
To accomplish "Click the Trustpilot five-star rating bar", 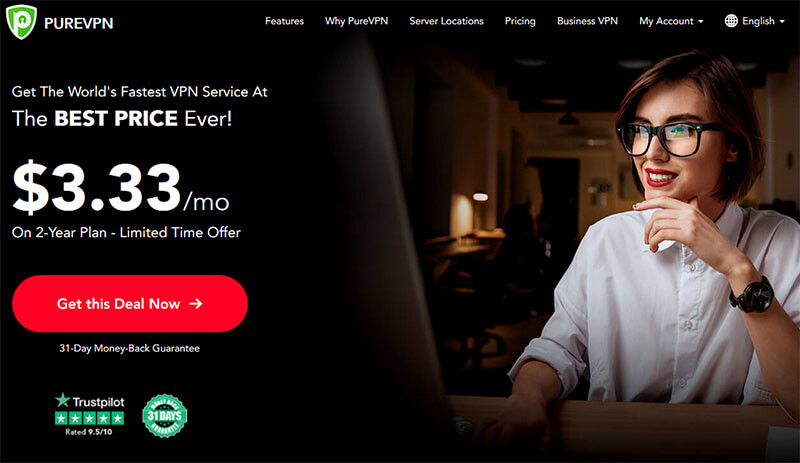I will (x=89, y=419).
